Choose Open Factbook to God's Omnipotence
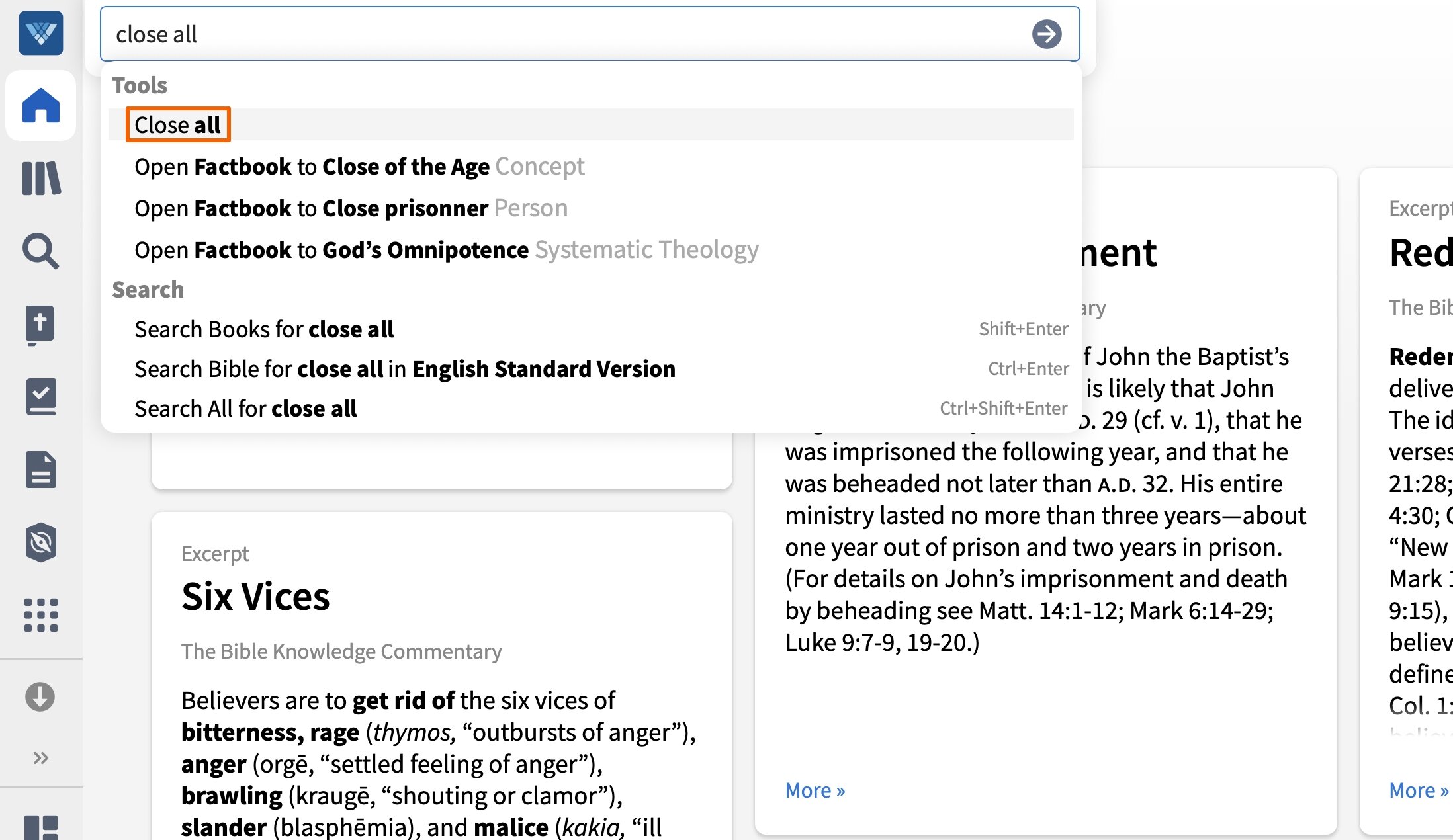Image resolution: width=1453 pixels, height=840 pixels. [x=446, y=250]
